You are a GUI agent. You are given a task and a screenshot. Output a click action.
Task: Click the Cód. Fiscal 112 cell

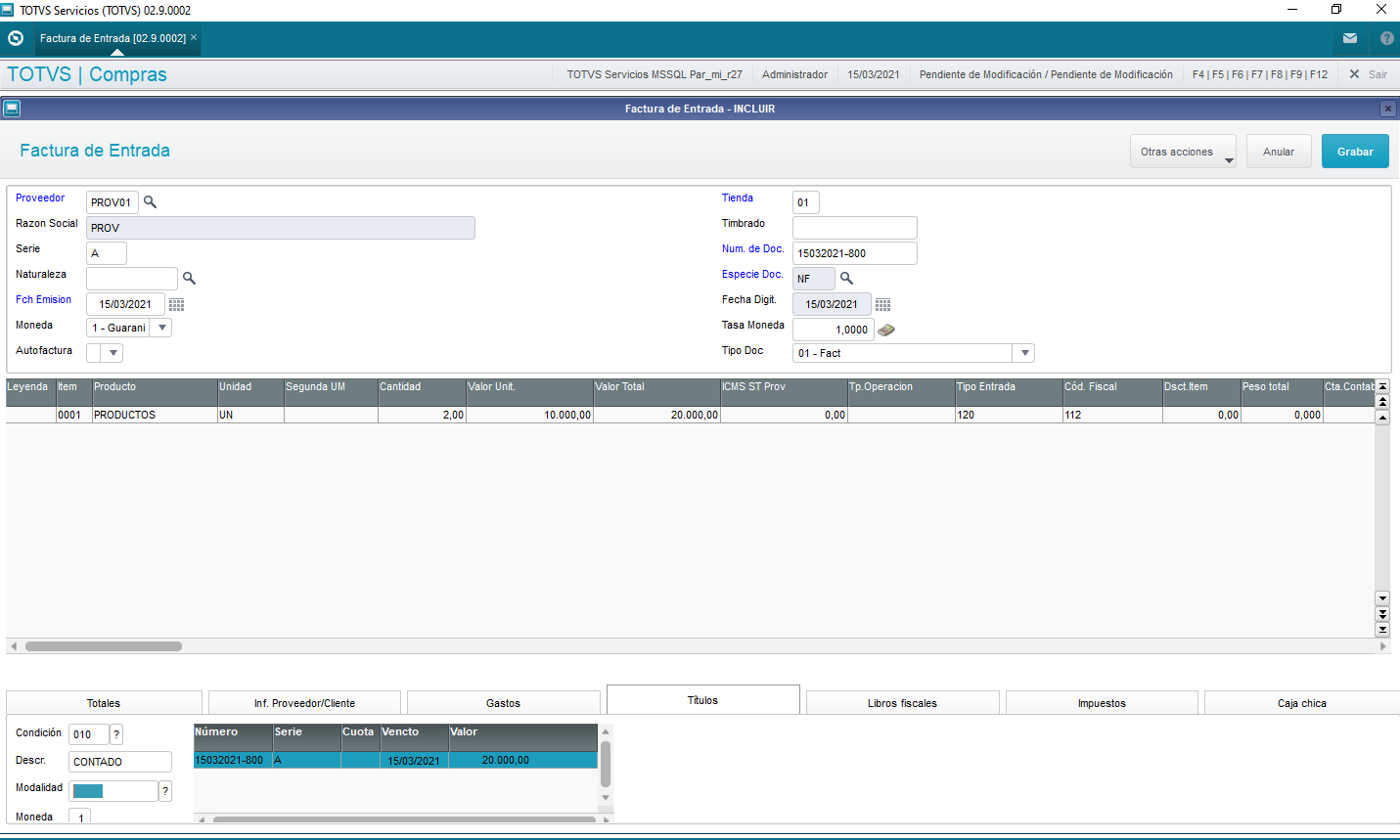point(1112,415)
